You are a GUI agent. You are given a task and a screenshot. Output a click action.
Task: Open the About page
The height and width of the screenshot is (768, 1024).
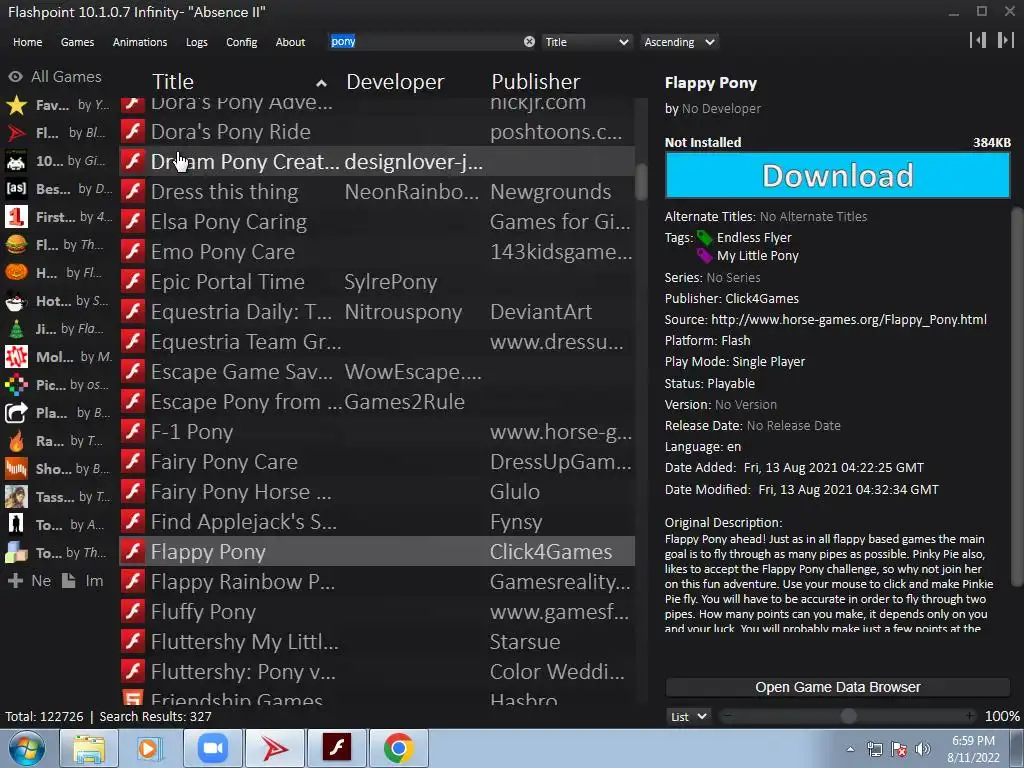point(290,42)
